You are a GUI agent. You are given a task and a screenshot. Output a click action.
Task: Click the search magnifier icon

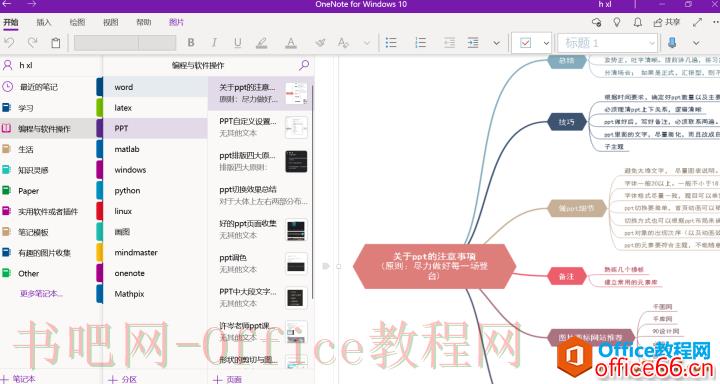[304, 65]
